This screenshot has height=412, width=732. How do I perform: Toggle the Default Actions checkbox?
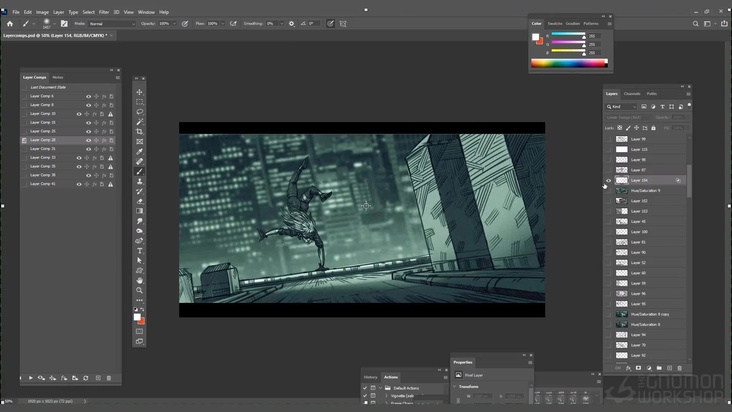pyautogui.click(x=365, y=387)
